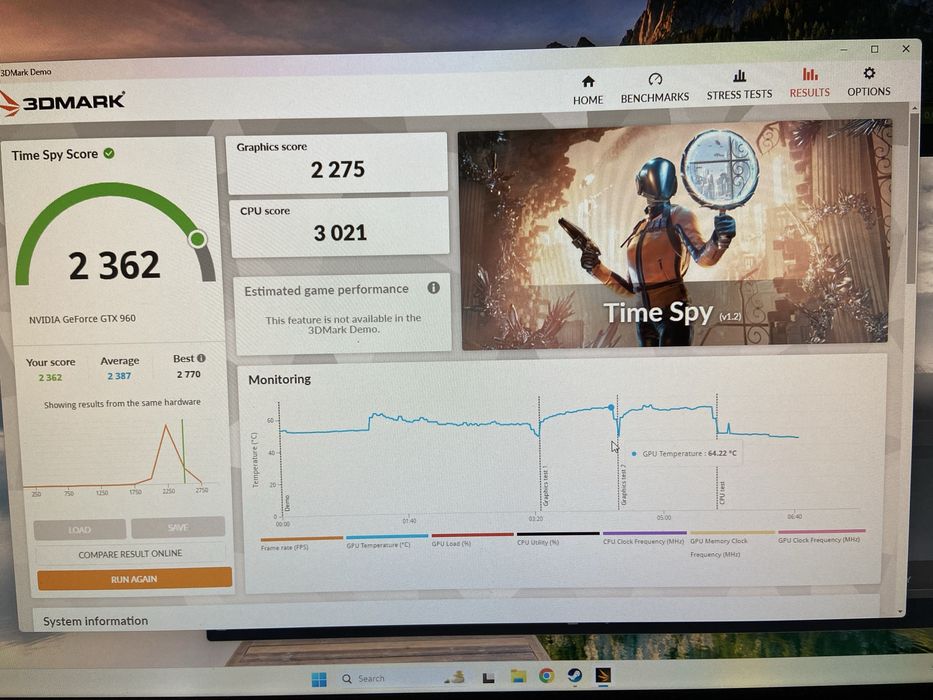Click Your score value 2 362

pos(50,377)
